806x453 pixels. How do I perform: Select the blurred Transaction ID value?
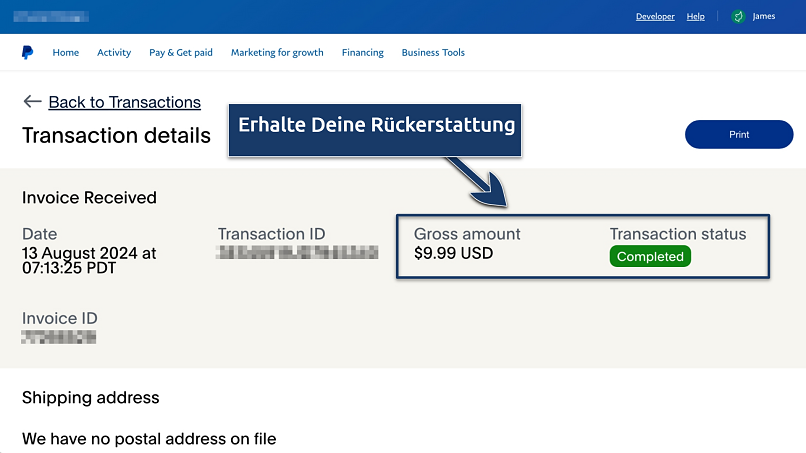click(x=298, y=252)
